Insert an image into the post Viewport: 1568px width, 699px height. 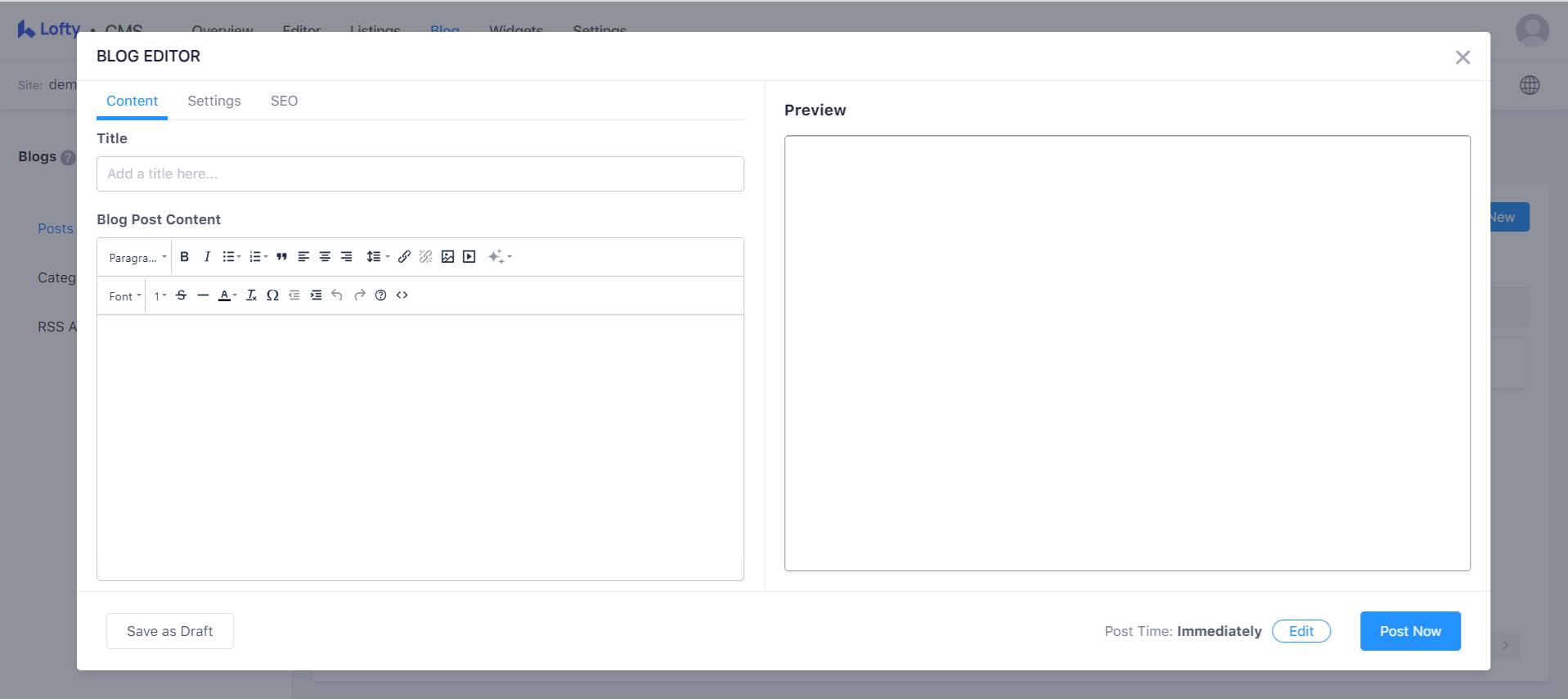coord(447,257)
